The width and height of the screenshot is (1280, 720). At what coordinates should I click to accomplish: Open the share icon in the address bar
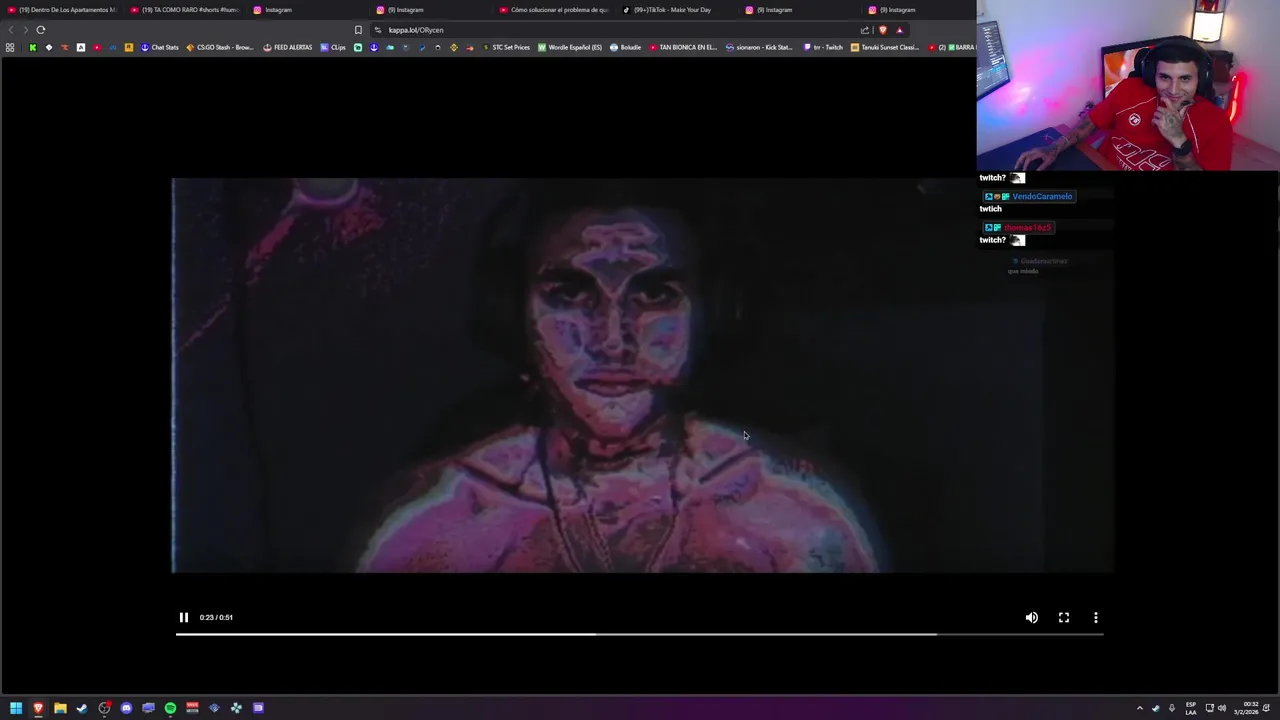(865, 30)
